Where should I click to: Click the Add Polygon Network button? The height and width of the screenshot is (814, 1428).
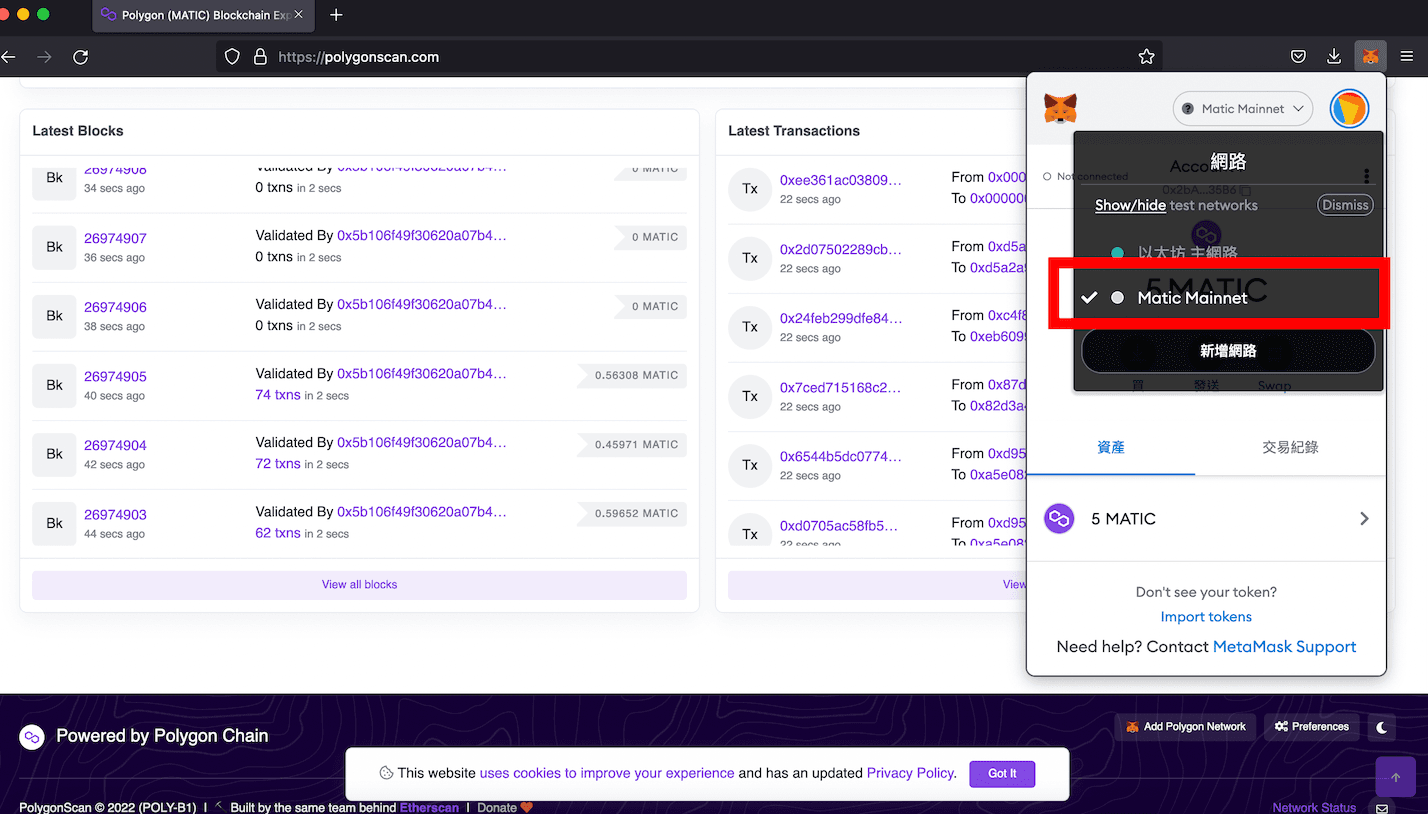point(1186,727)
